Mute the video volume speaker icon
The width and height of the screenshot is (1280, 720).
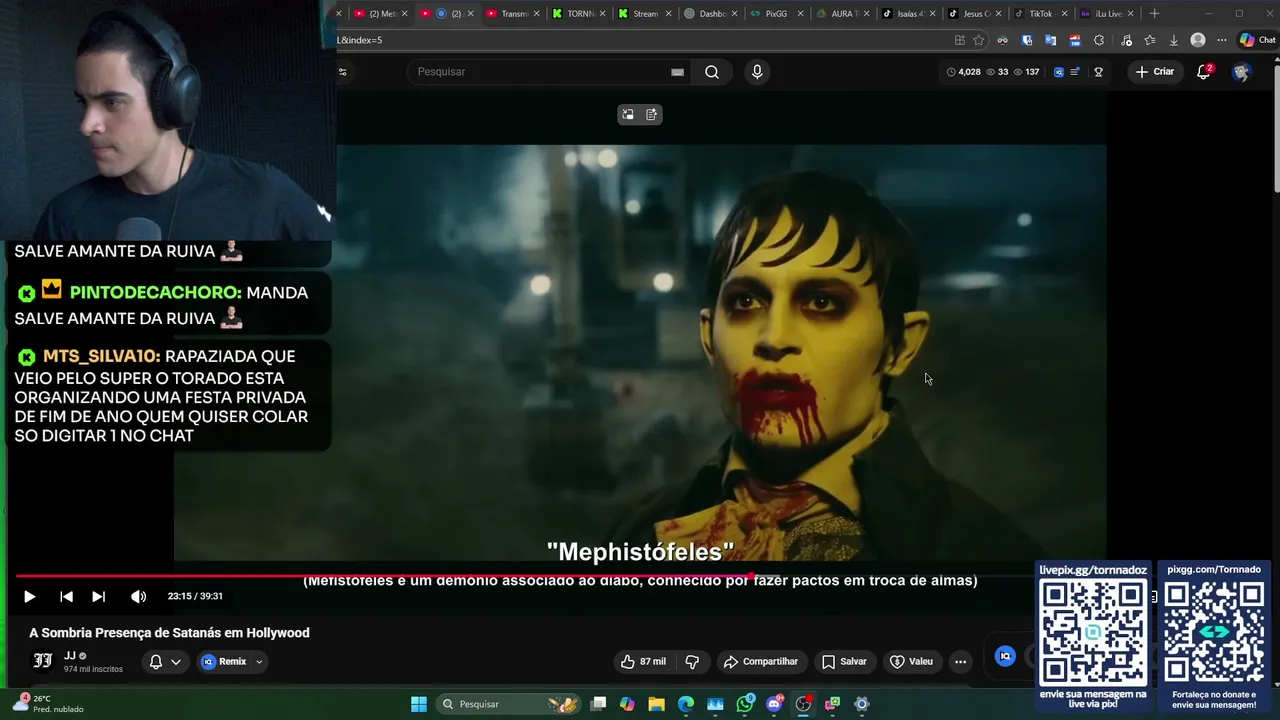138,597
